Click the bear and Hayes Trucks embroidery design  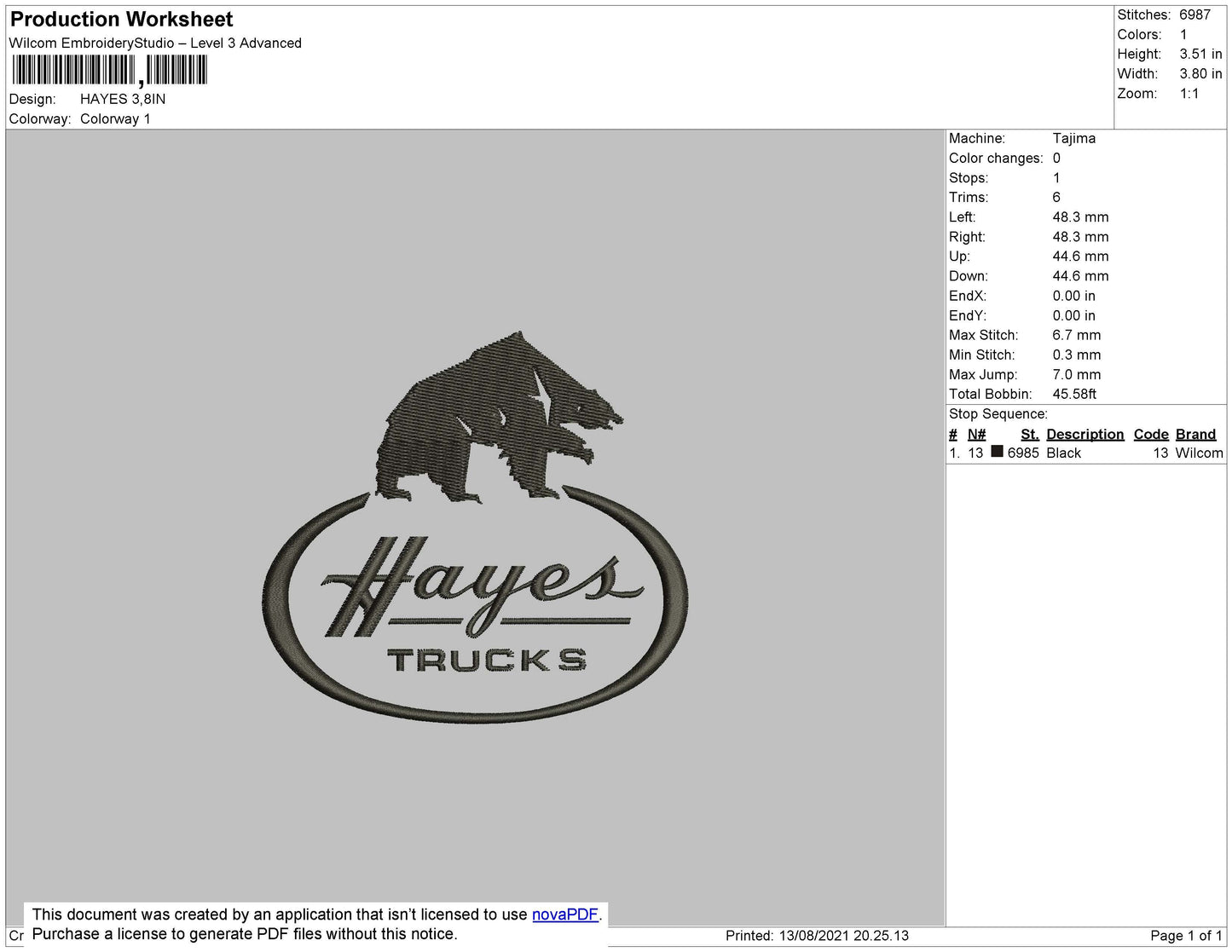click(475, 528)
